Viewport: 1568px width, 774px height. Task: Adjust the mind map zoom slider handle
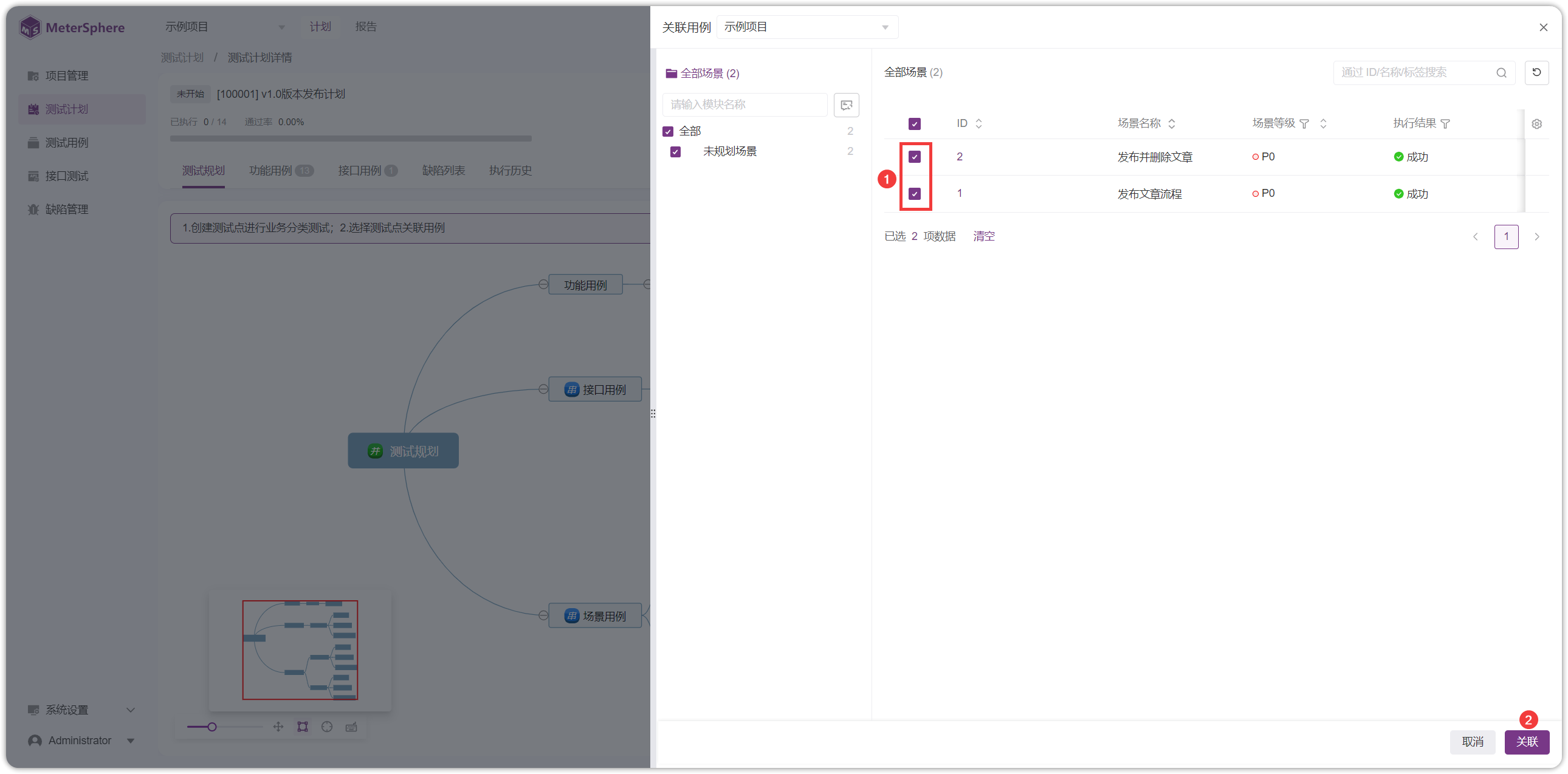coord(212,727)
